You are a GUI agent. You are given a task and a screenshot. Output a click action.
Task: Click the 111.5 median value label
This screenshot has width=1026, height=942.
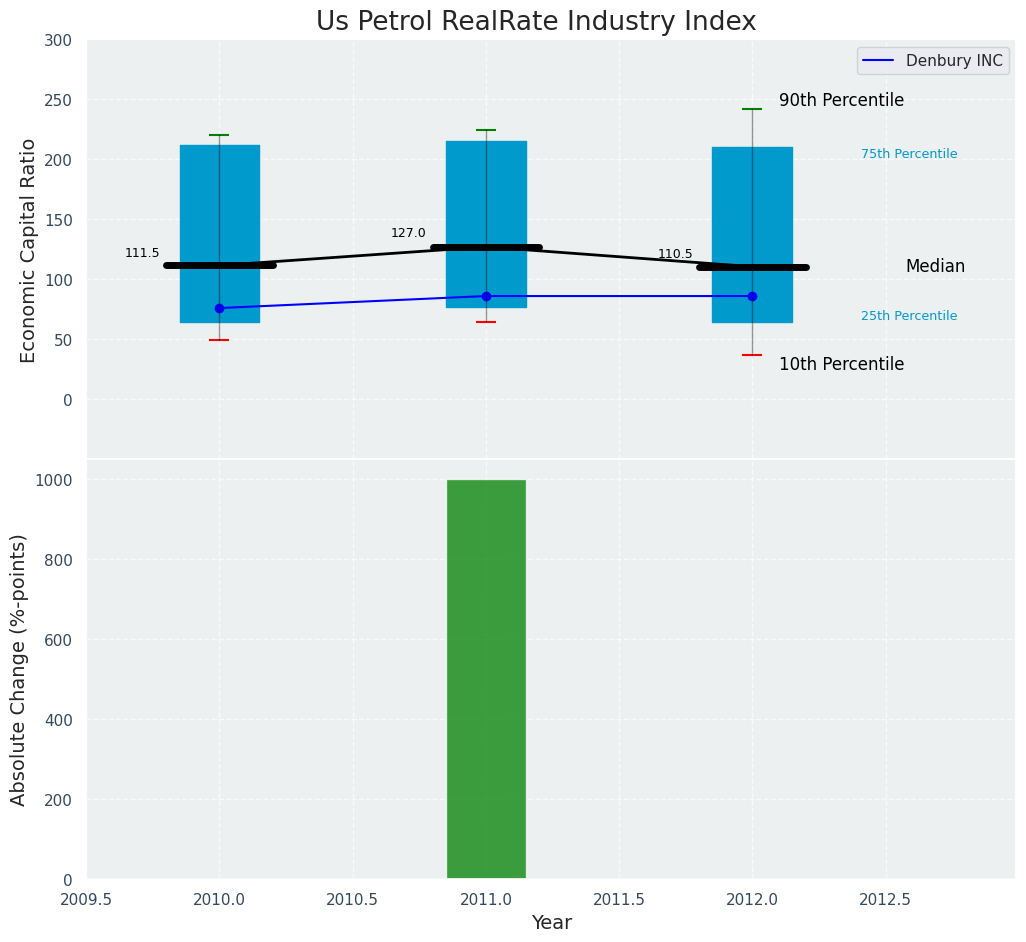tap(142, 253)
